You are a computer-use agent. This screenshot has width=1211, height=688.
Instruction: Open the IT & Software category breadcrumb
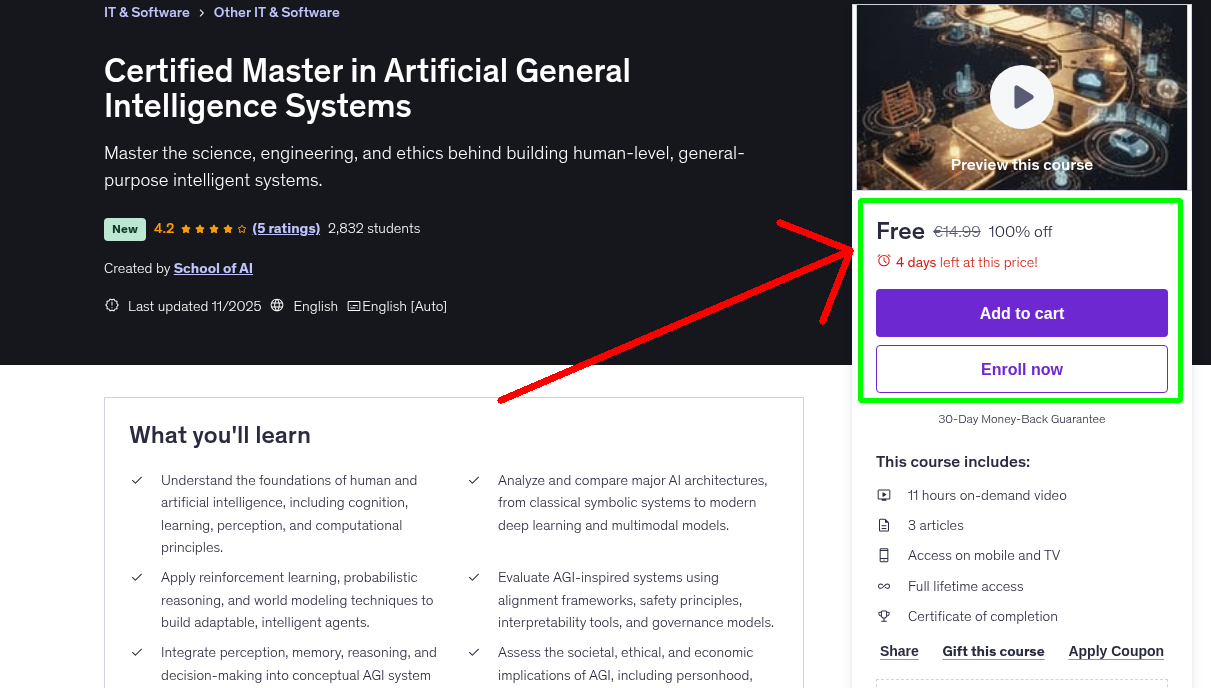coord(146,12)
